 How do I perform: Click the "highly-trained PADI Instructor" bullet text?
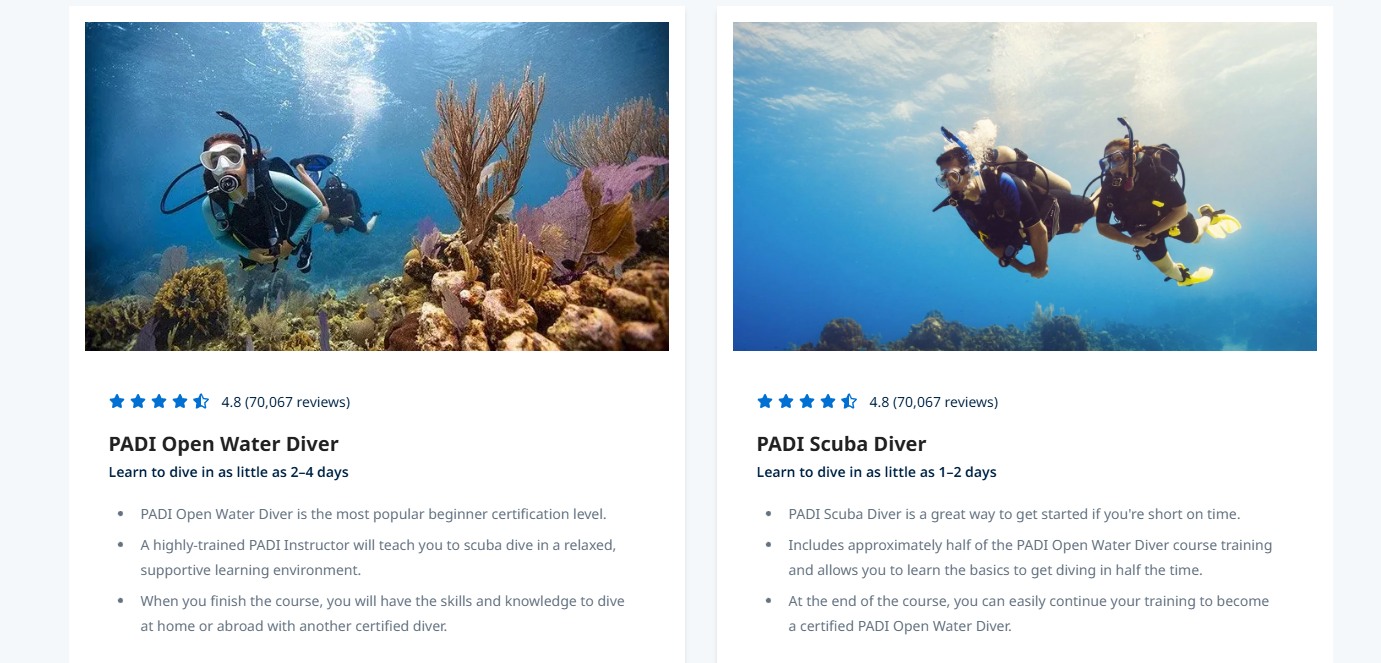click(378, 557)
